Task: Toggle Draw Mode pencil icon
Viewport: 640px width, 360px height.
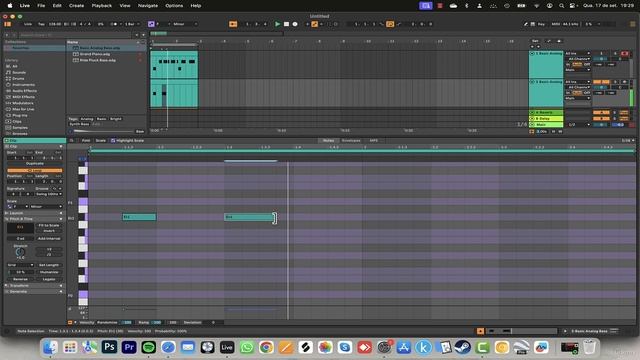Action: click(x=526, y=24)
